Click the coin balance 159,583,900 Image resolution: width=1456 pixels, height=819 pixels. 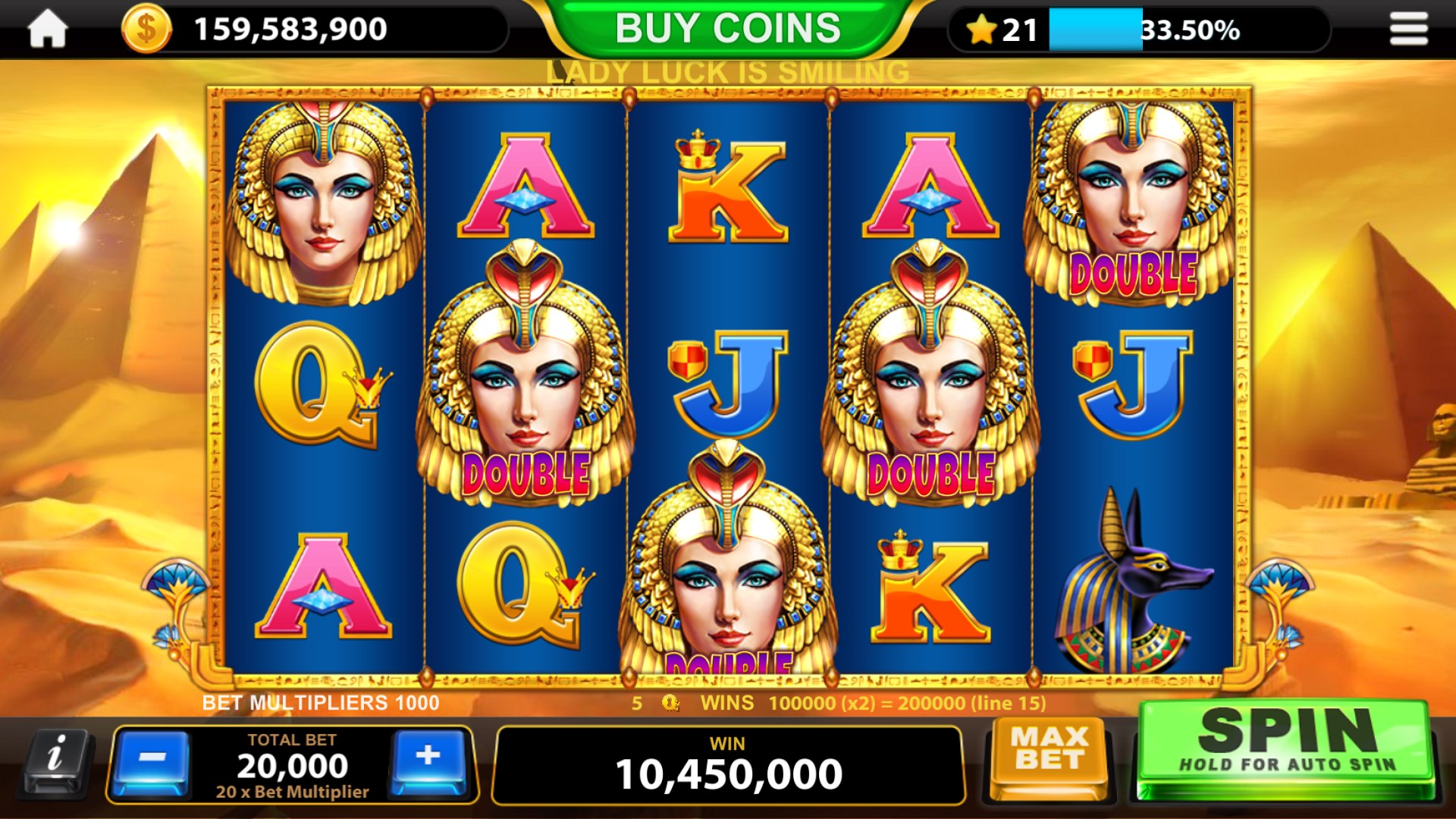tap(290, 30)
